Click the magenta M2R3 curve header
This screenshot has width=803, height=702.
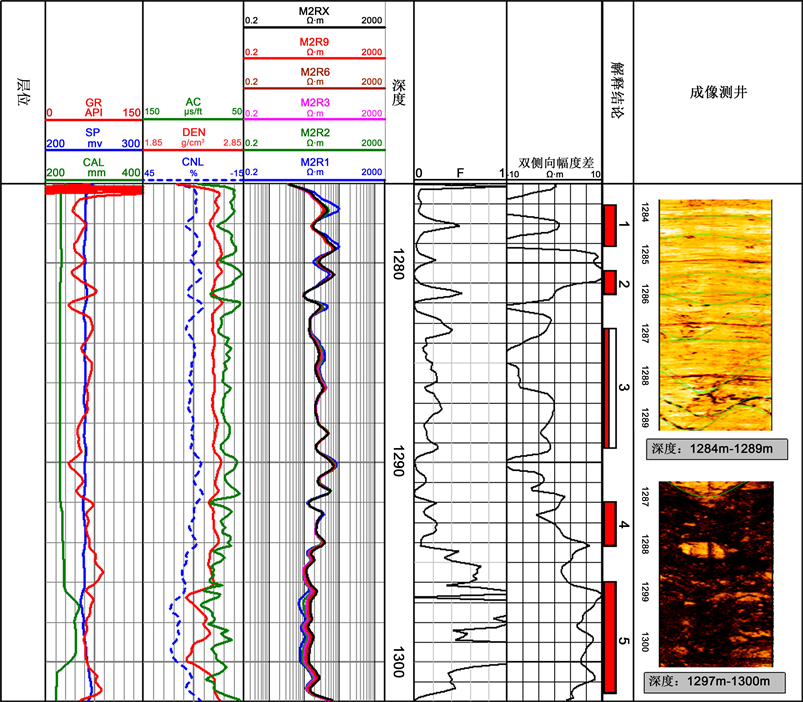(x=315, y=107)
